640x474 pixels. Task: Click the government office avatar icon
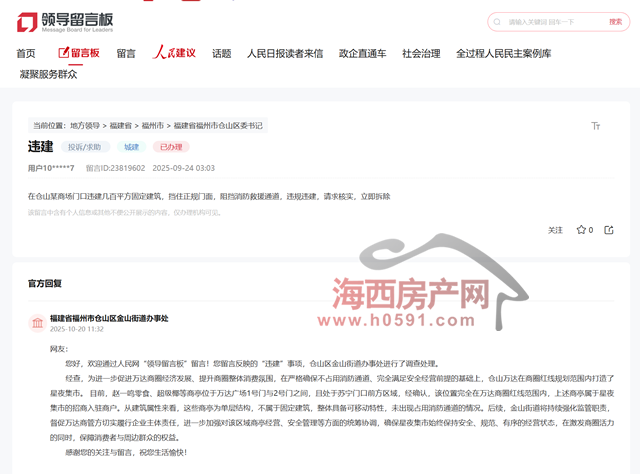coord(36,322)
